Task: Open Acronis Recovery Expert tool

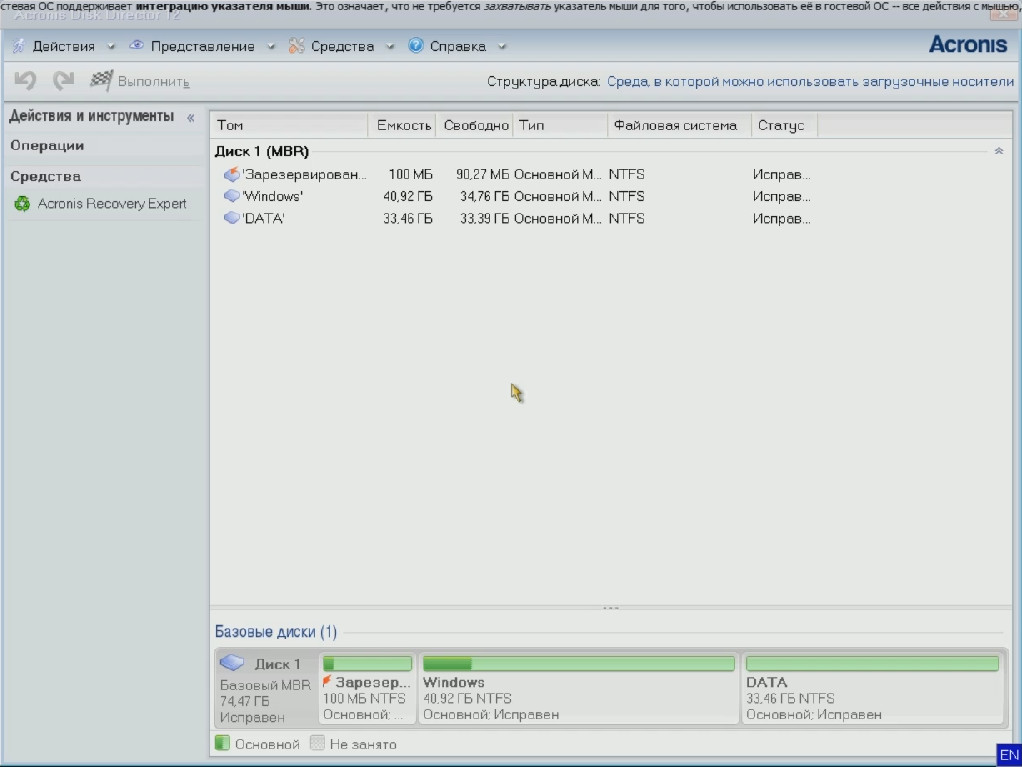Action: pyautogui.click(x=111, y=204)
